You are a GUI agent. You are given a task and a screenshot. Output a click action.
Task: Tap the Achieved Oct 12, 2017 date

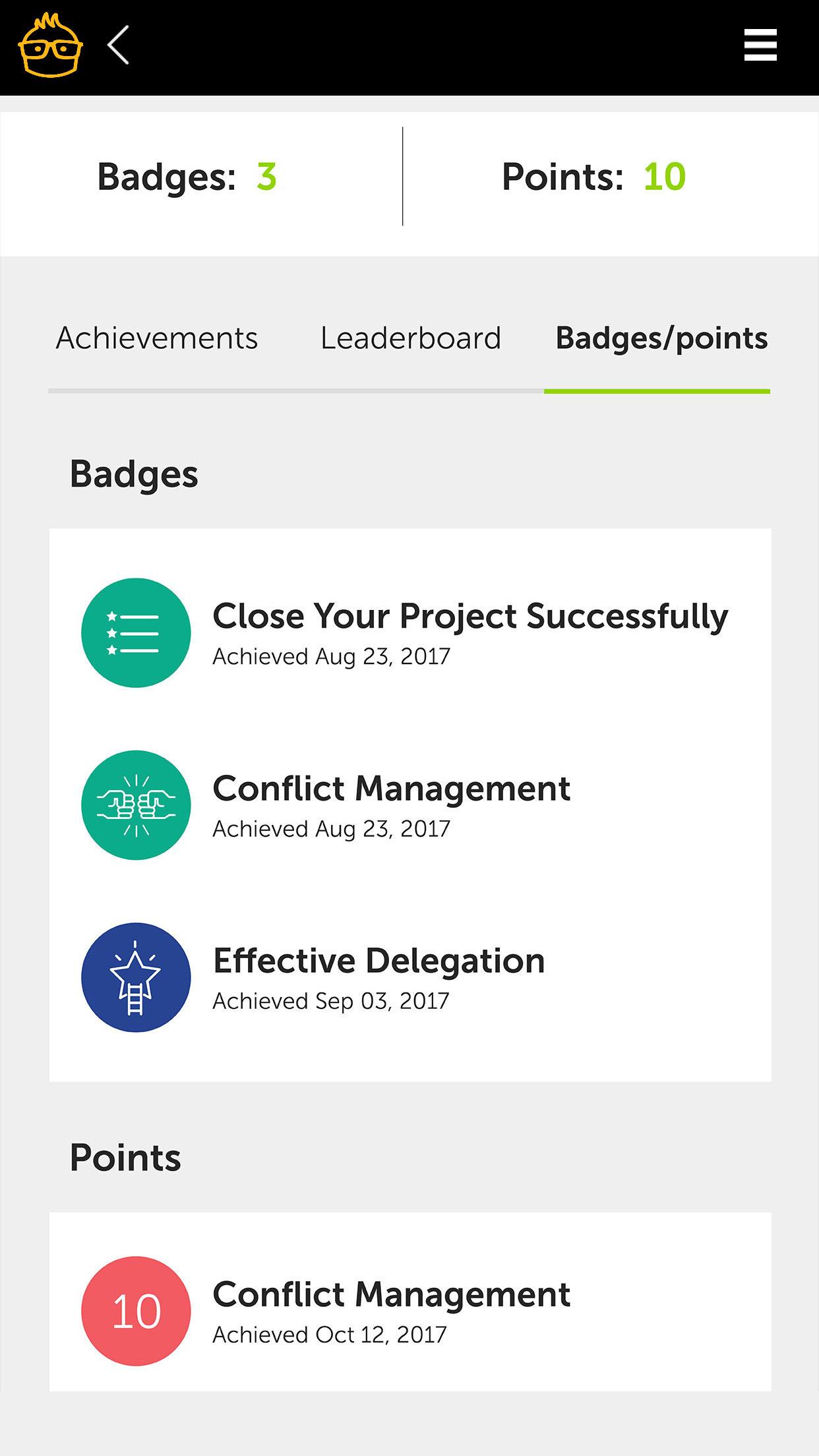[x=330, y=1335]
